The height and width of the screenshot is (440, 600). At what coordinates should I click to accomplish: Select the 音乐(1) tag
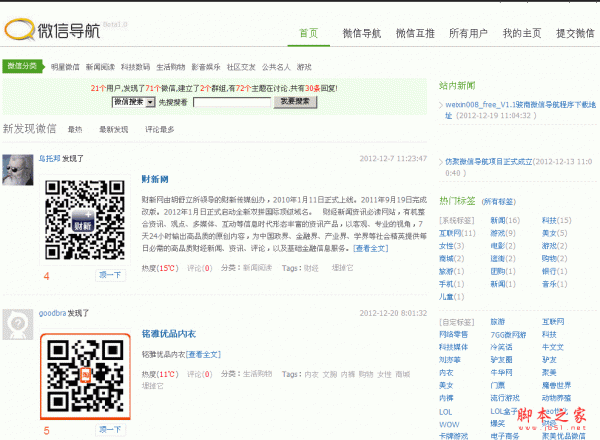click(x=554, y=284)
